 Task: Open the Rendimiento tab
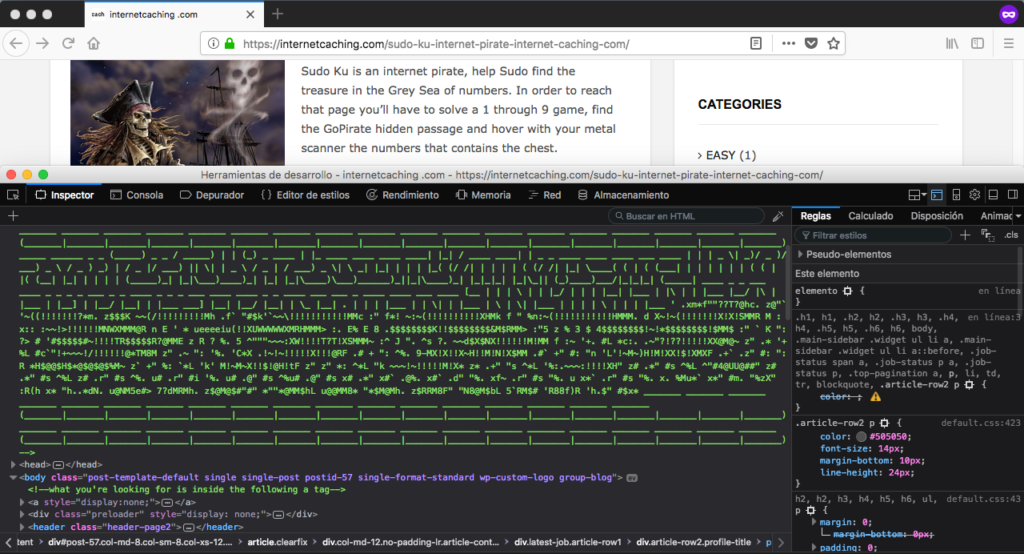(x=403, y=195)
